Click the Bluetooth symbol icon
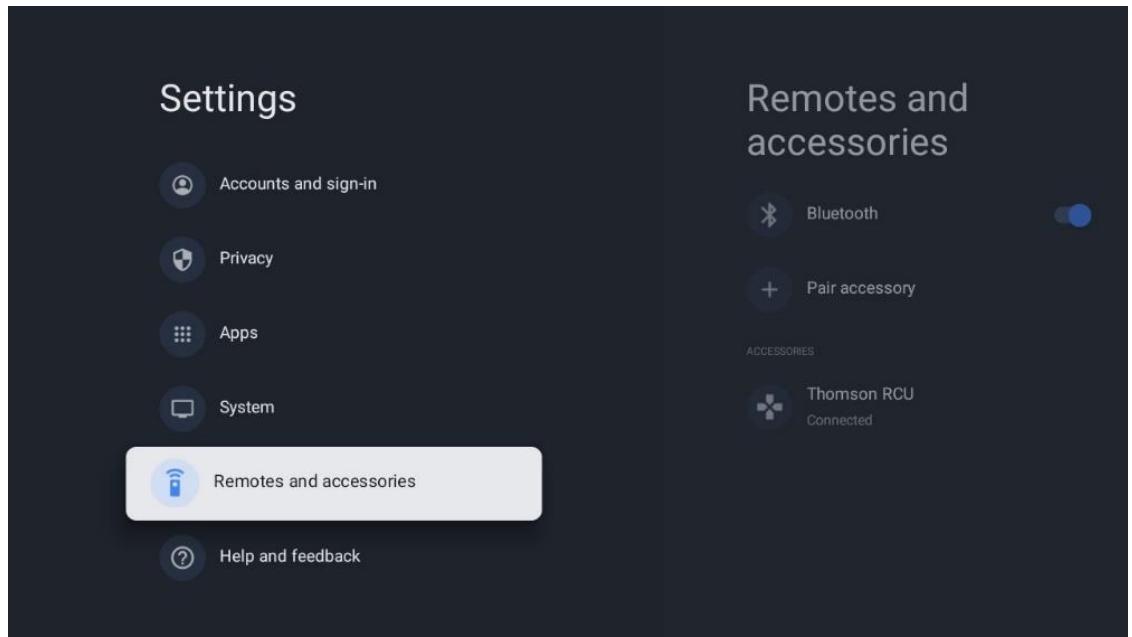 tap(770, 214)
